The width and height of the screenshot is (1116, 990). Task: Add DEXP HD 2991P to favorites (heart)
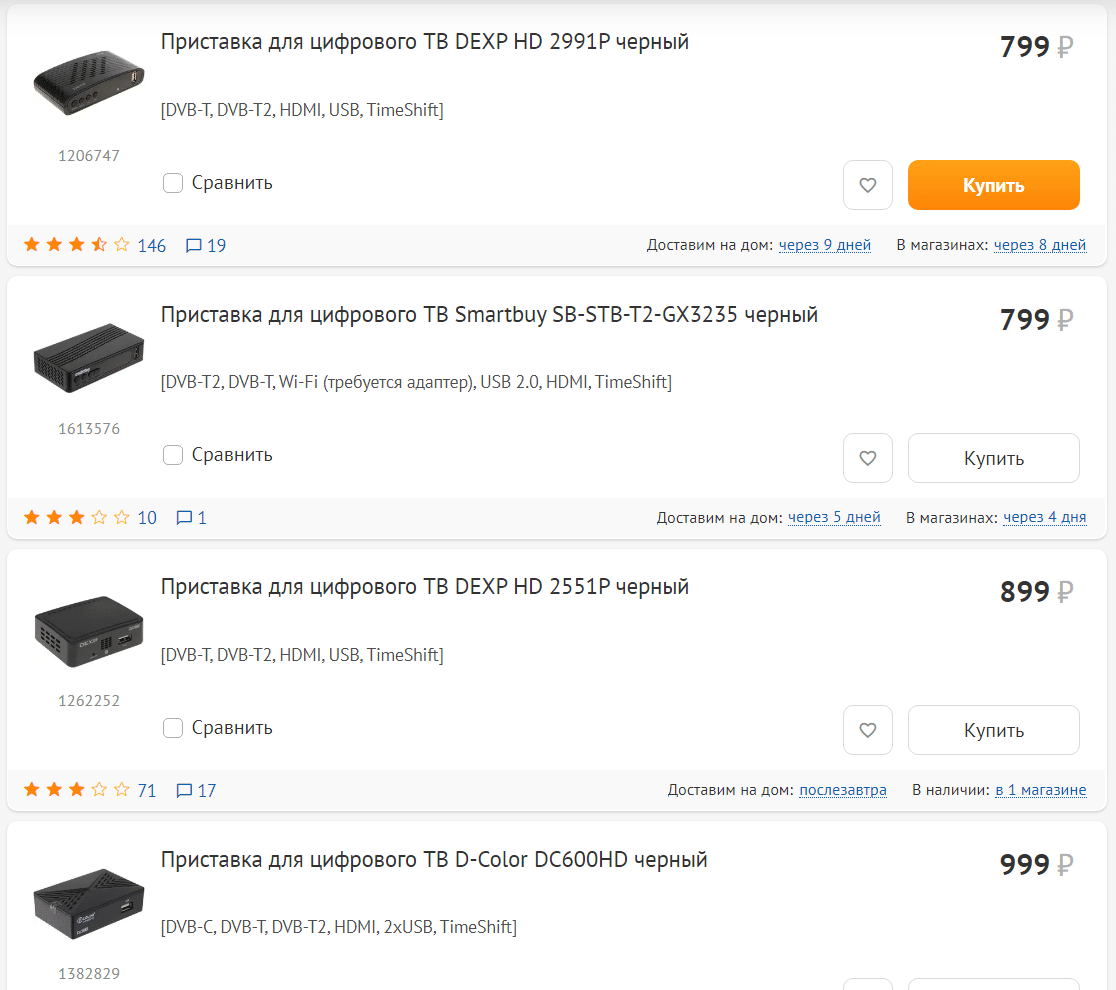tap(867, 185)
